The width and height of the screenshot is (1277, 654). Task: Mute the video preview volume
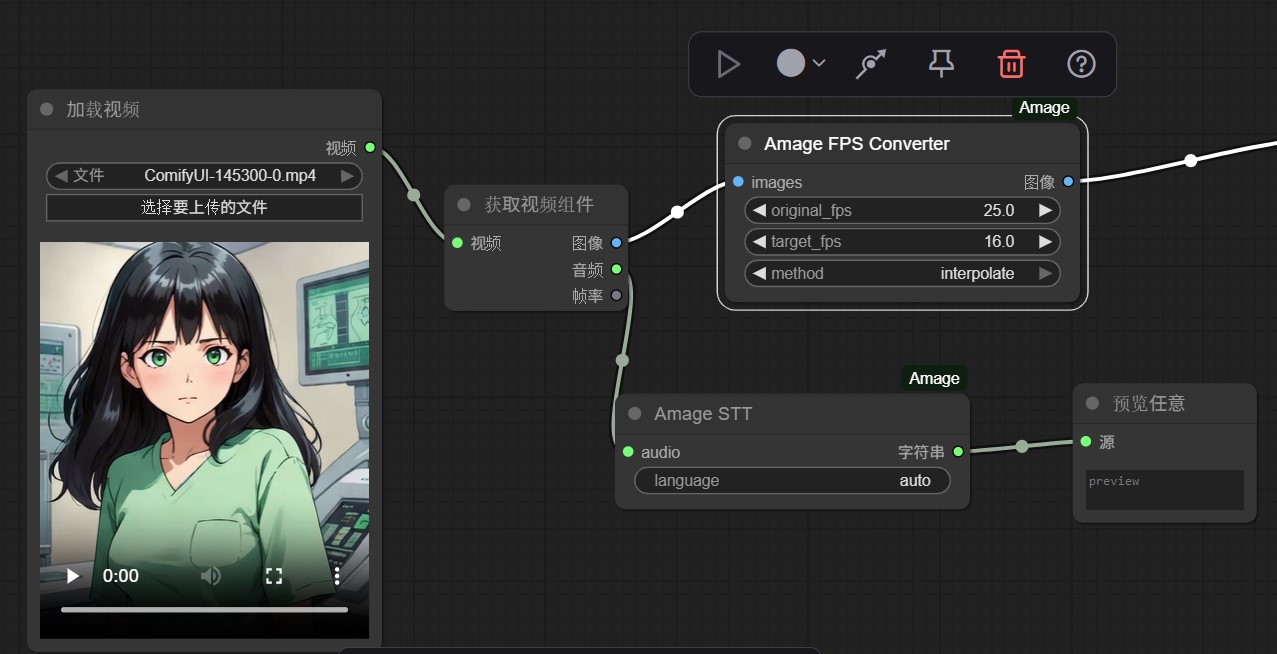tap(210, 576)
